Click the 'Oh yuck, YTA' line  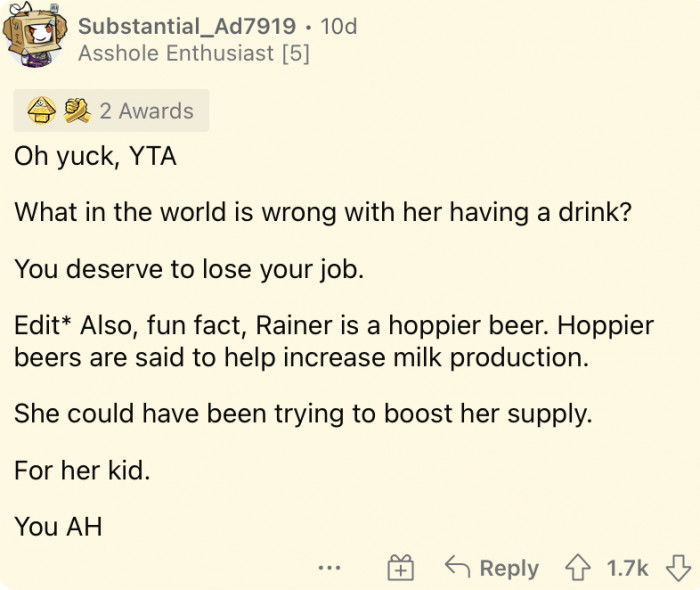[95, 157]
